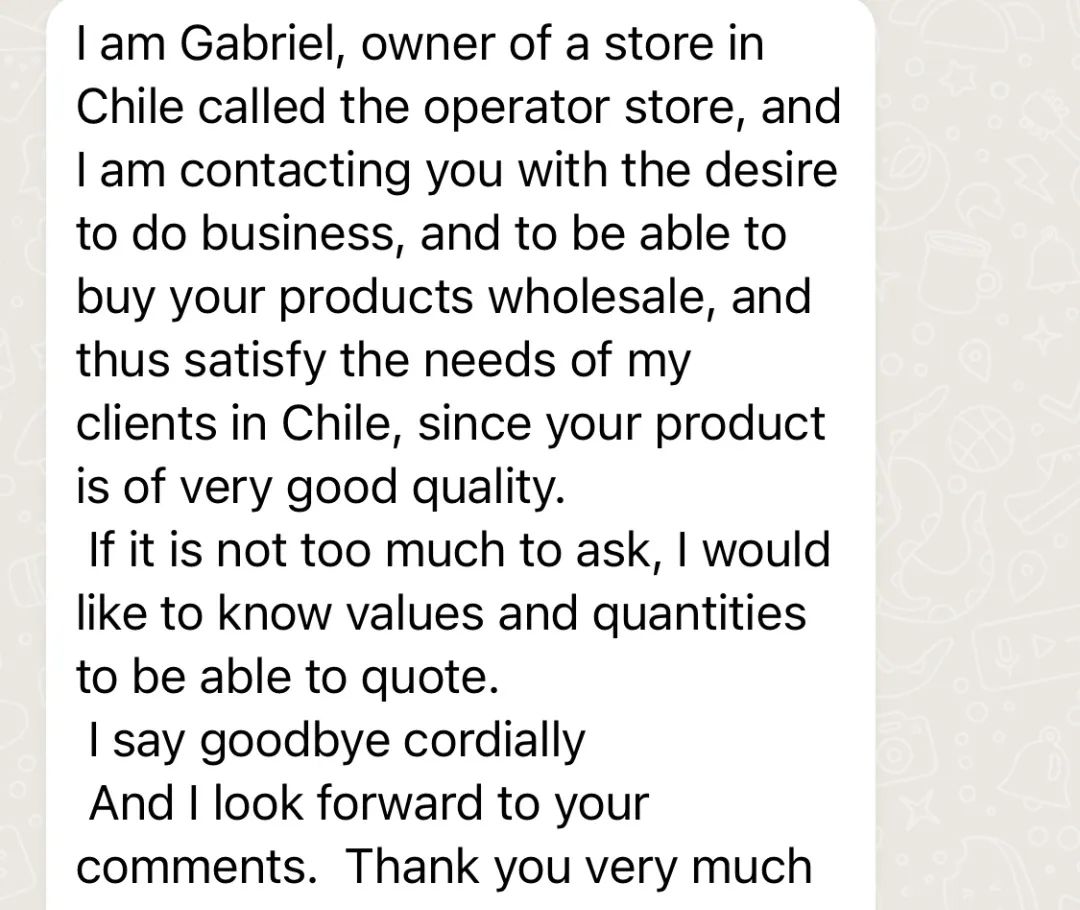
Task: Click the words 'since your product'
Action: 621,425
